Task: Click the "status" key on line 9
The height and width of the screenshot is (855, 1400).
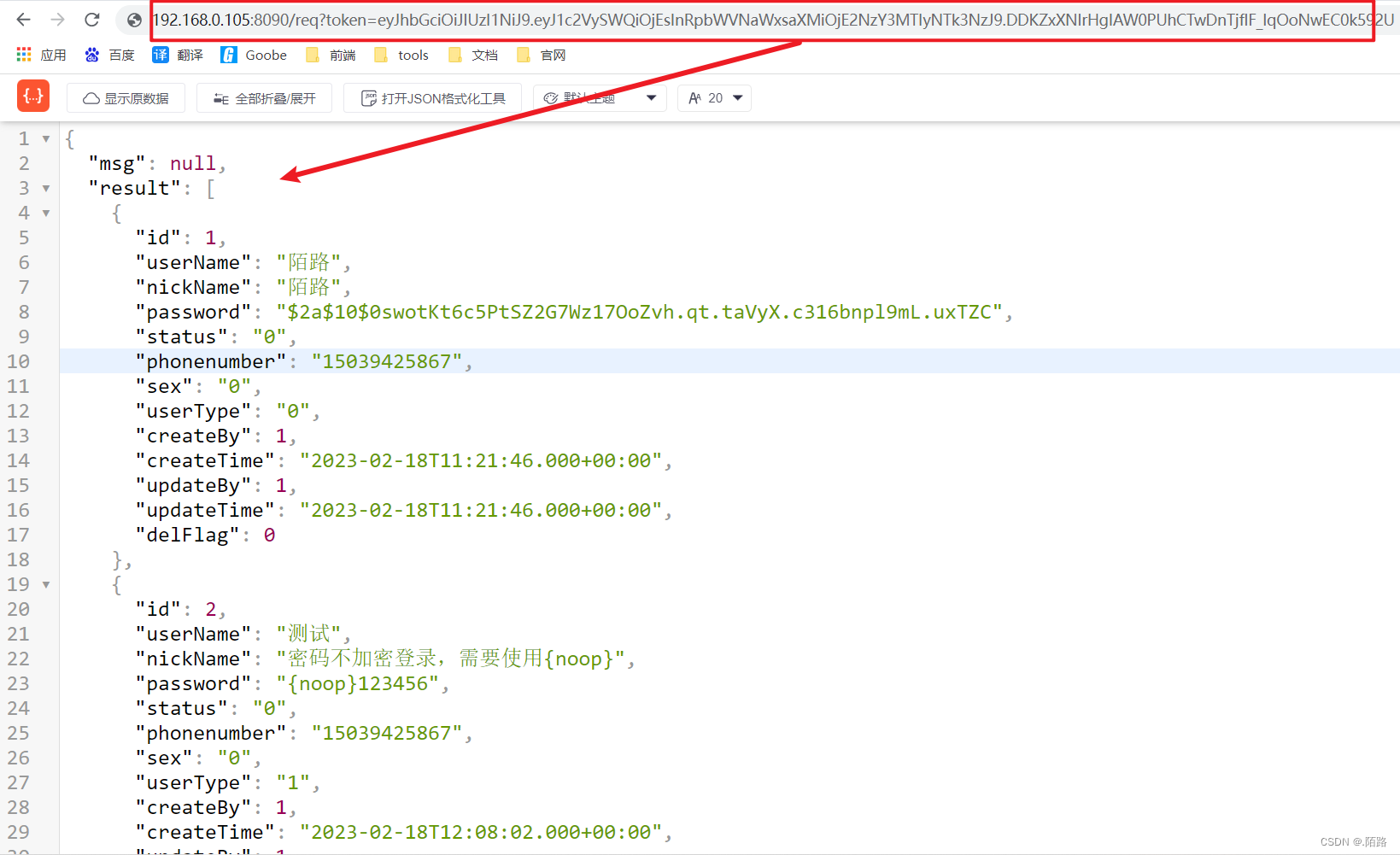Action: (x=182, y=337)
